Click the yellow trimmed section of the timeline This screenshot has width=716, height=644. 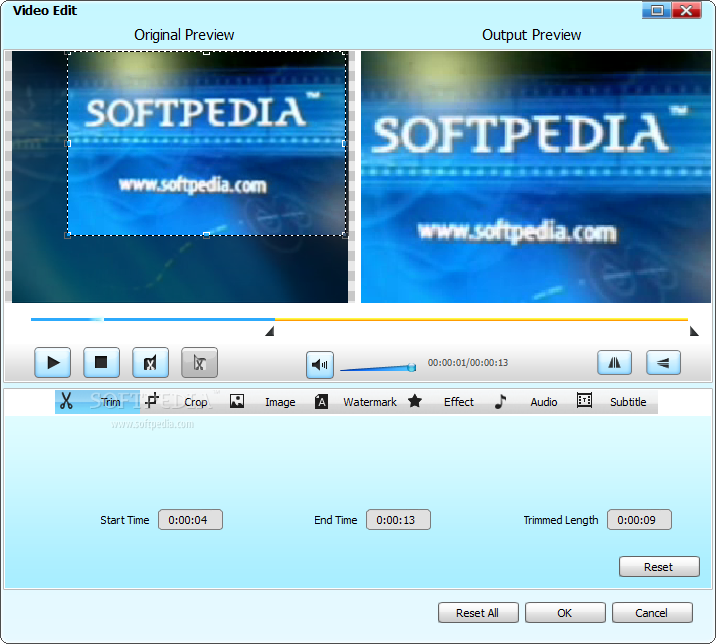481,319
